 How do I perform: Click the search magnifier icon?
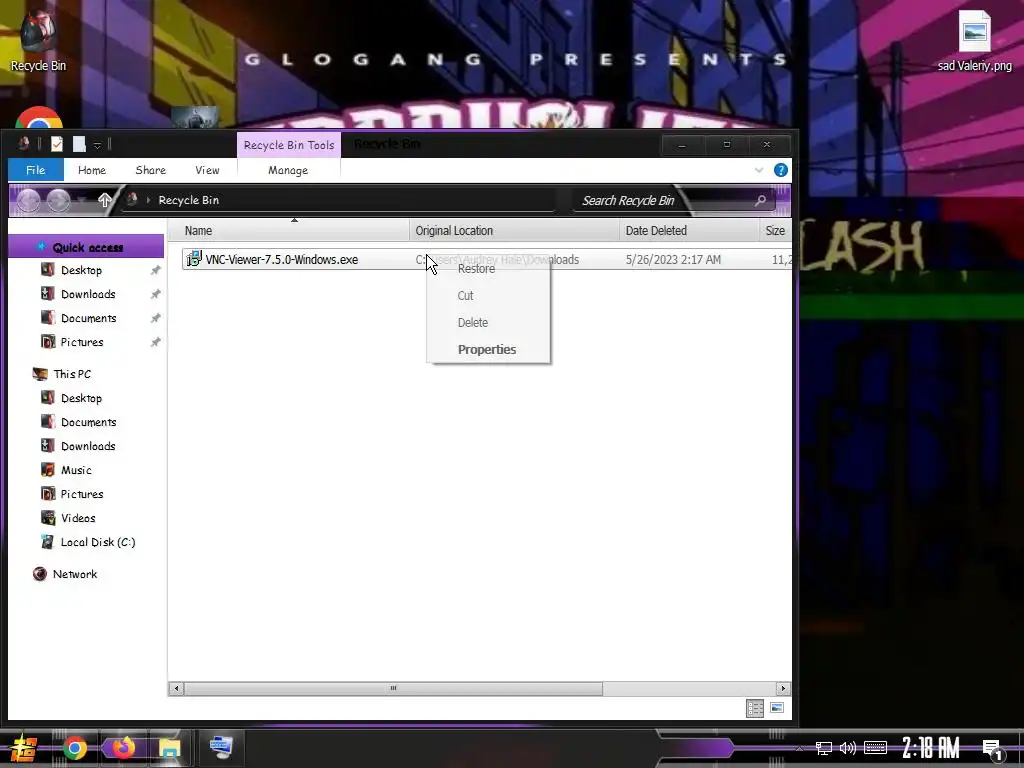coord(760,200)
